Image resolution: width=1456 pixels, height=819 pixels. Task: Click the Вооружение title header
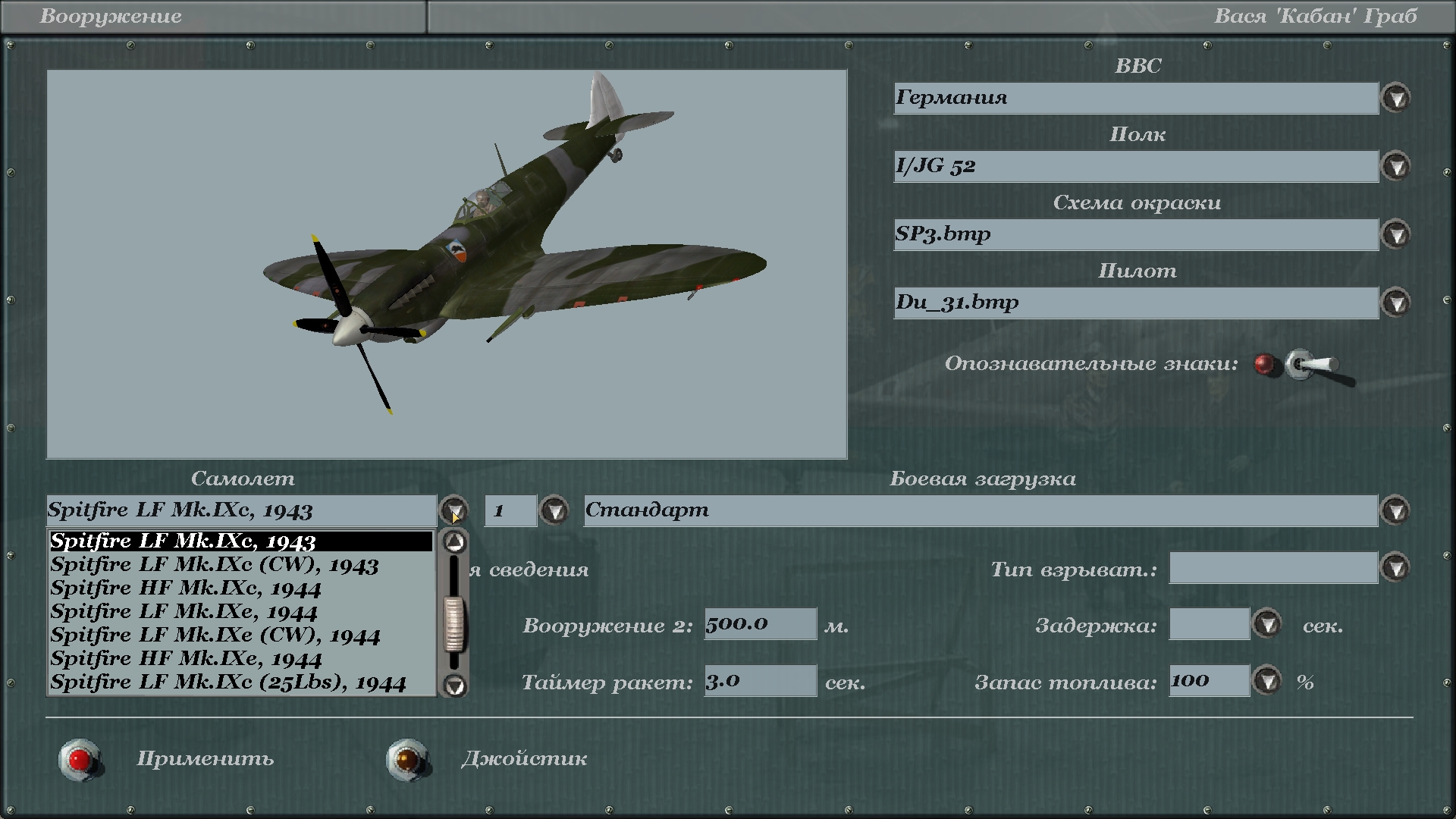111,16
